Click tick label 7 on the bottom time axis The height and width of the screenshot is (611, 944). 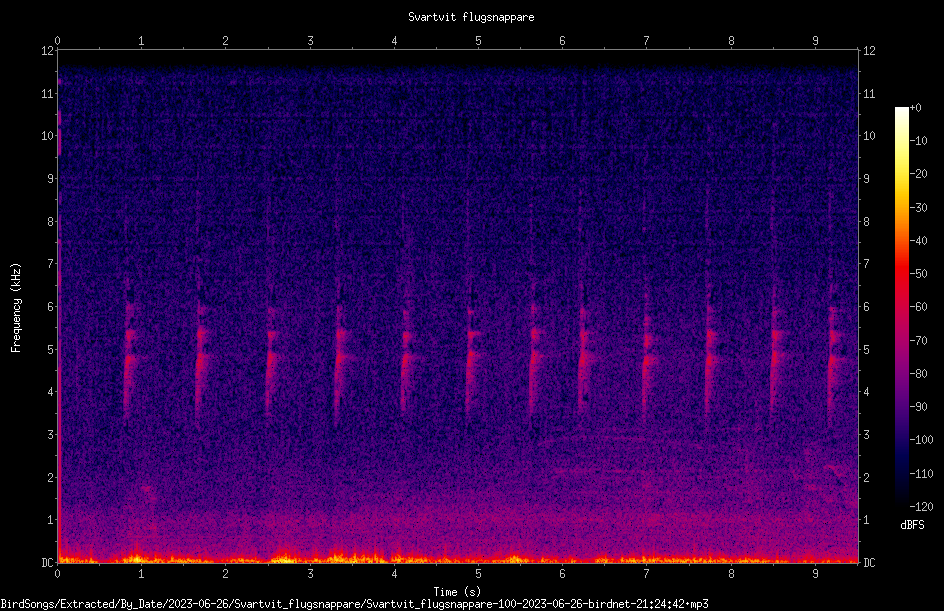647,574
